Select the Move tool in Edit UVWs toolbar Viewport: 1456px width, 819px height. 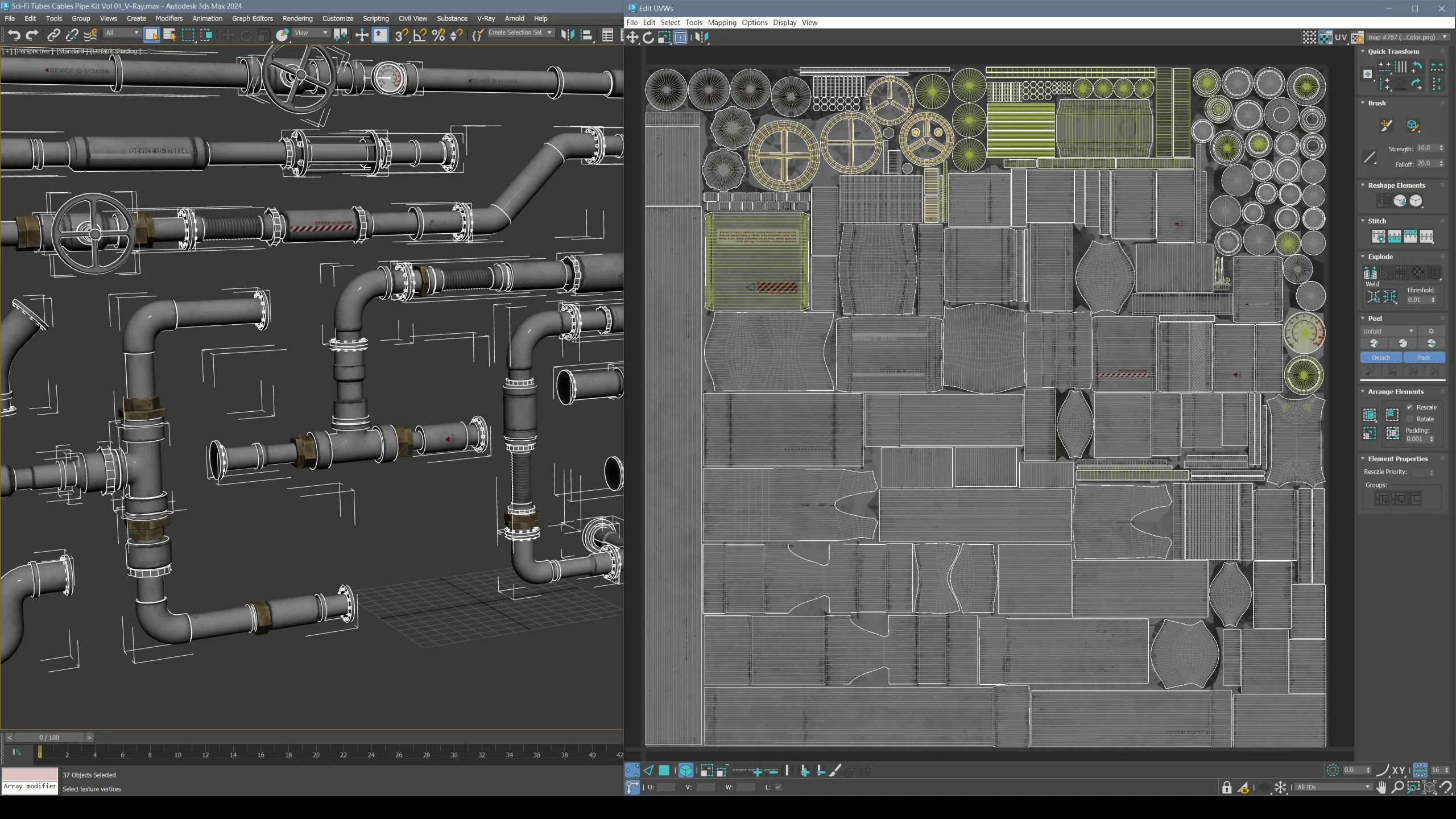pyautogui.click(x=631, y=38)
